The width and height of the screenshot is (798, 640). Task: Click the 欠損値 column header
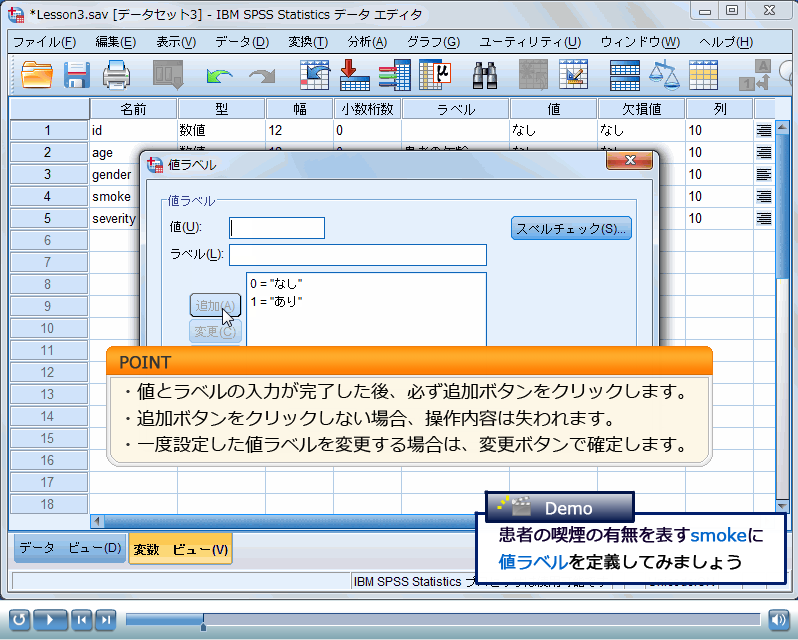(641, 109)
